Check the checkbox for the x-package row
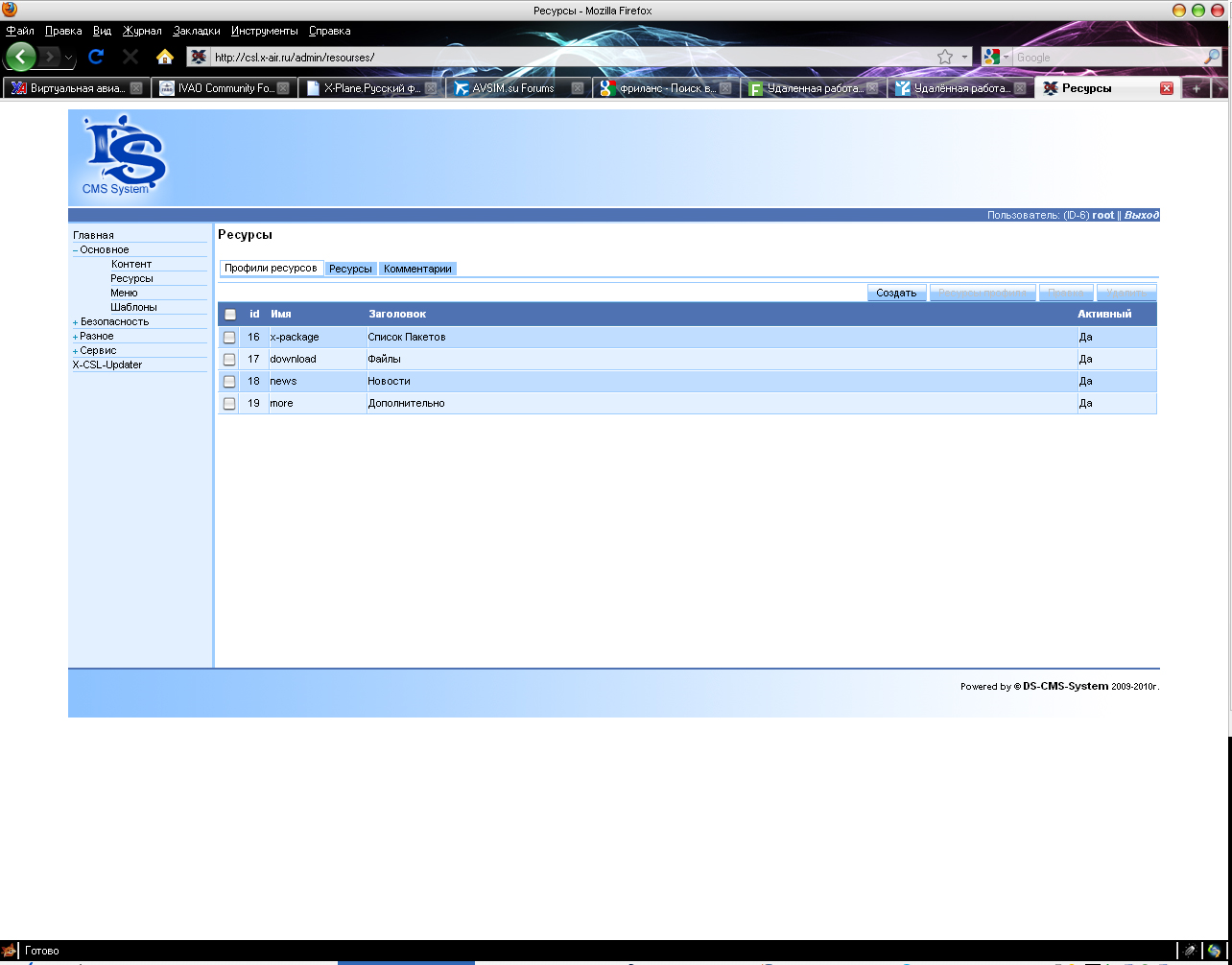Viewport: 1232px width, 965px height. (x=229, y=337)
